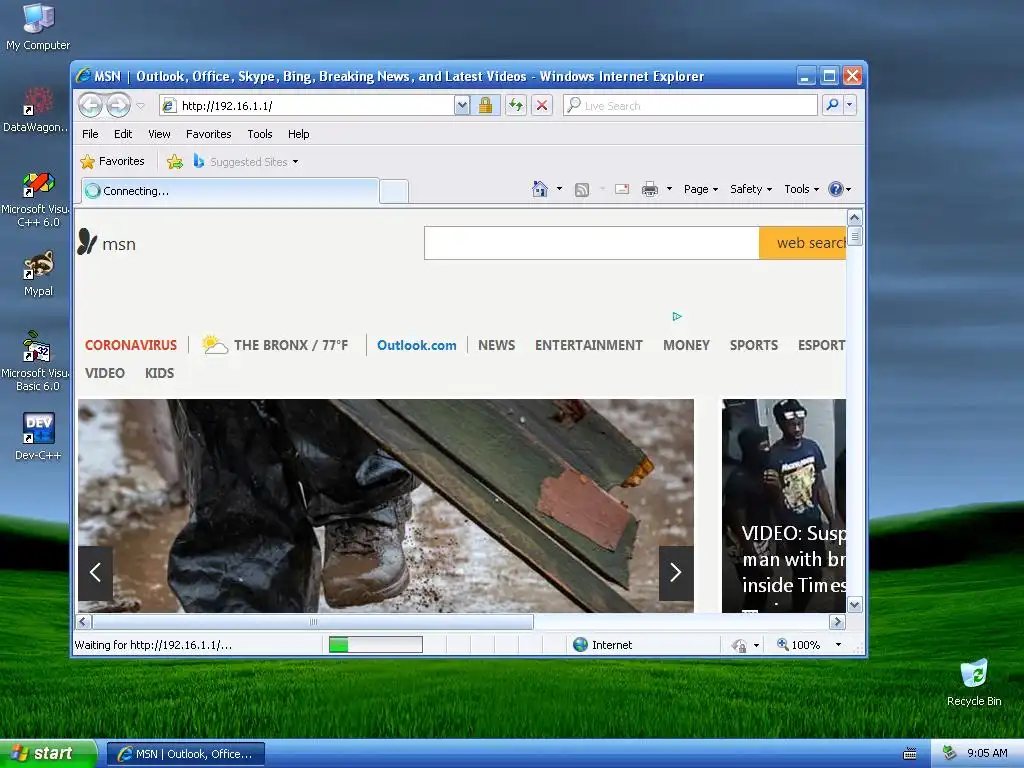Open the Page command menu
Viewport: 1024px width, 768px height.
[701, 189]
